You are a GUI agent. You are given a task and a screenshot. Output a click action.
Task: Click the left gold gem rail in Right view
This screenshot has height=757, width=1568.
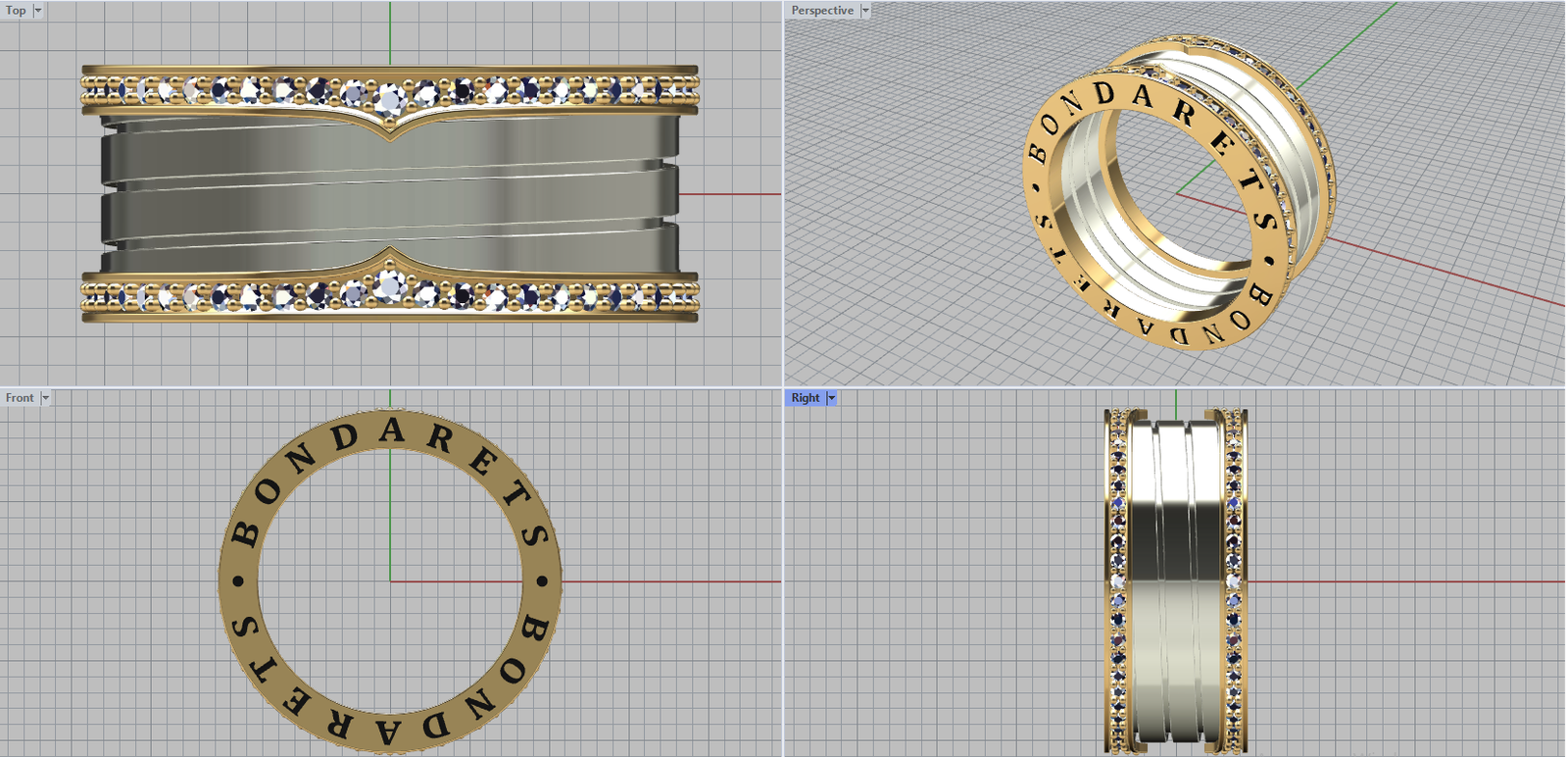tap(1117, 579)
